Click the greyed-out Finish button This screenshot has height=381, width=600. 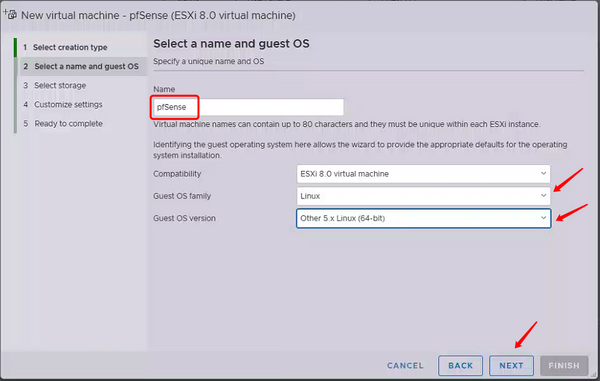564,366
